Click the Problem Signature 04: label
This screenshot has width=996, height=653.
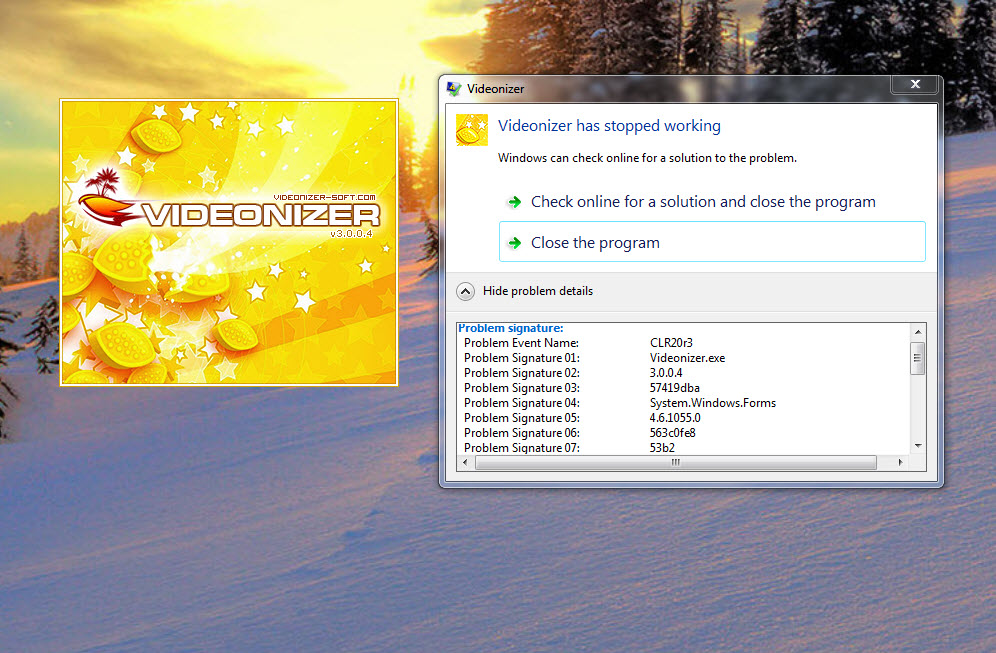[522, 403]
